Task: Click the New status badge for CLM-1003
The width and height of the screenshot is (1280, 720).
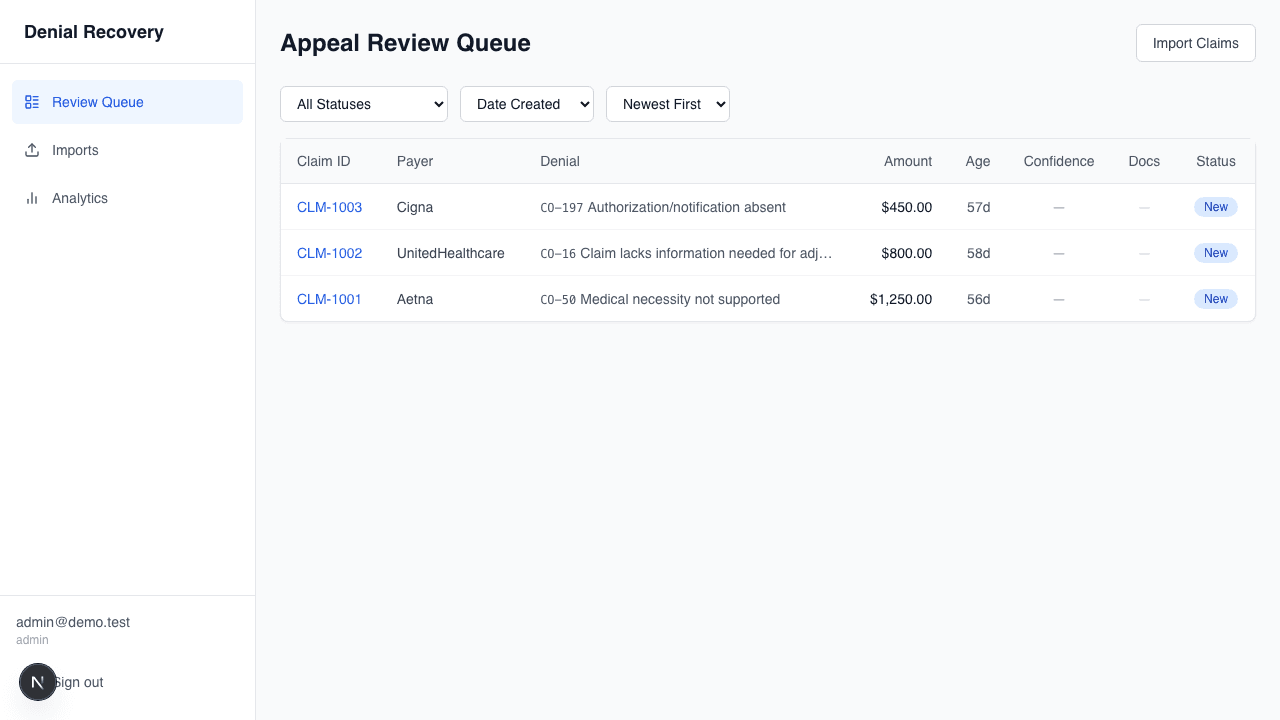Action: [1215, 207]
